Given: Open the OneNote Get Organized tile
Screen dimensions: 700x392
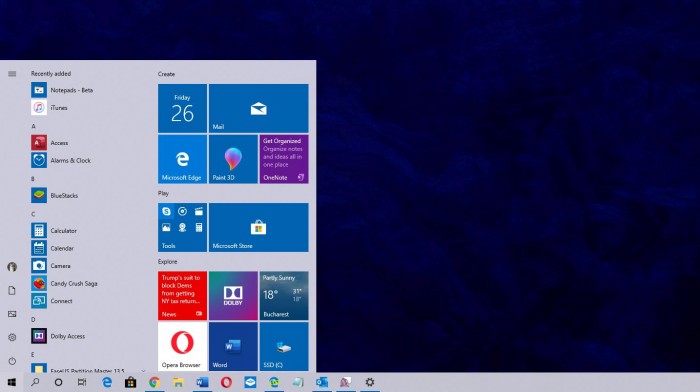Looking at the screenshot, I should [x=284, y=159].
